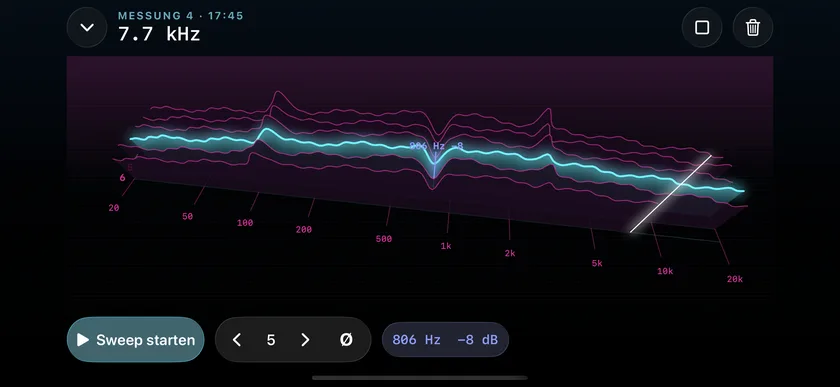Select the 806 Hz -8 dB readout pill
The height and width of the screenshot is (387, 840).
[445, 340]
